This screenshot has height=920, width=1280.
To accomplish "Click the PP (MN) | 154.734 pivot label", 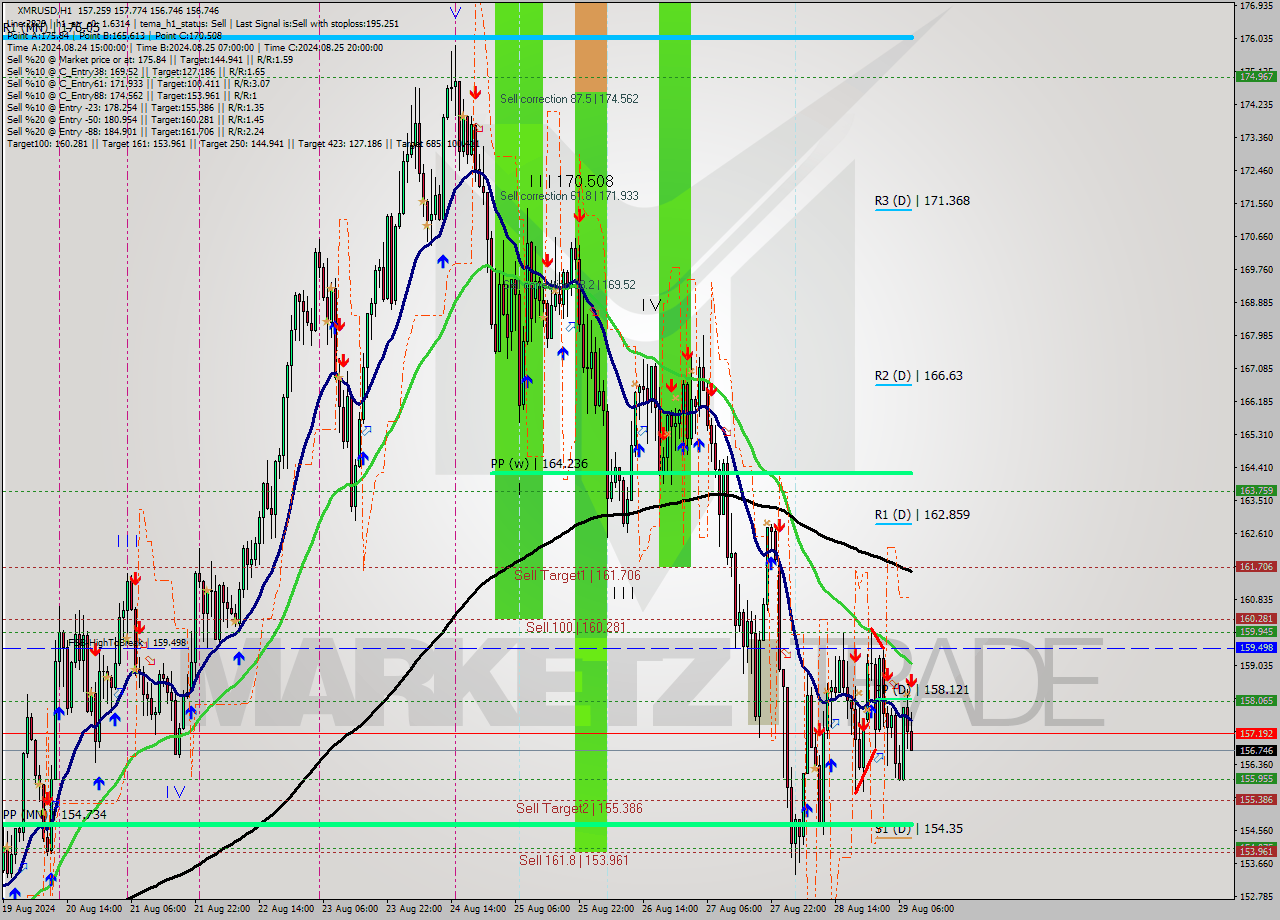I will coord(54,815).
